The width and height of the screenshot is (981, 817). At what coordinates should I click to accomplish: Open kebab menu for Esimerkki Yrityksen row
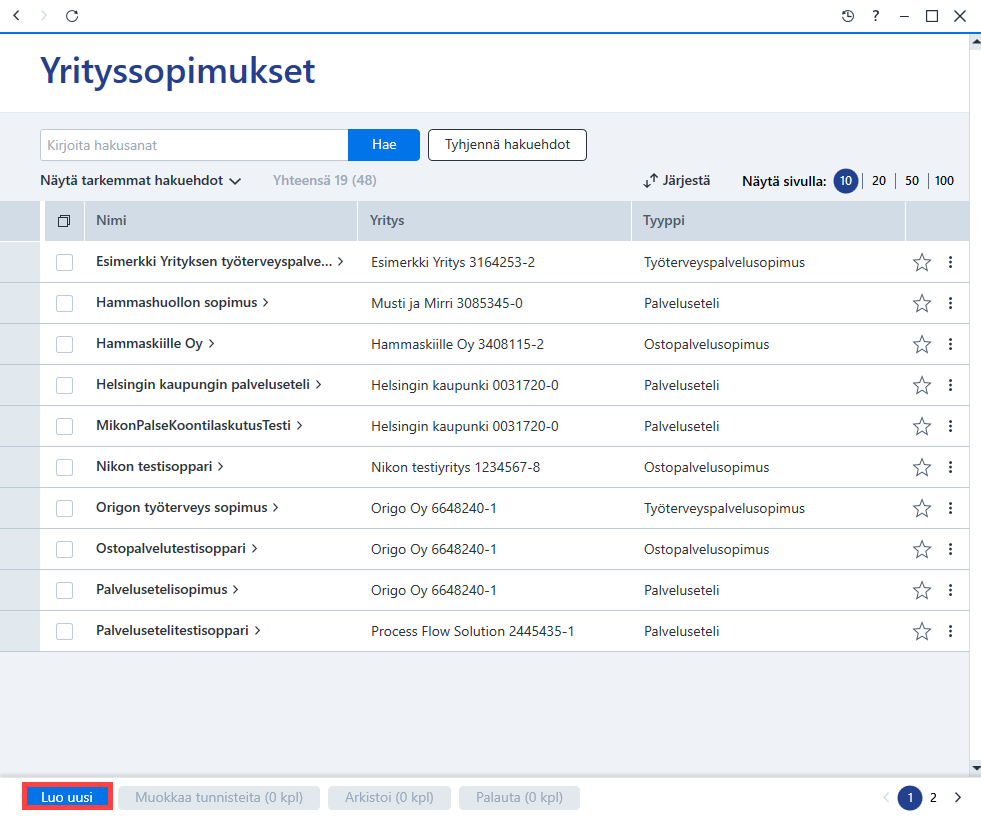950,262
